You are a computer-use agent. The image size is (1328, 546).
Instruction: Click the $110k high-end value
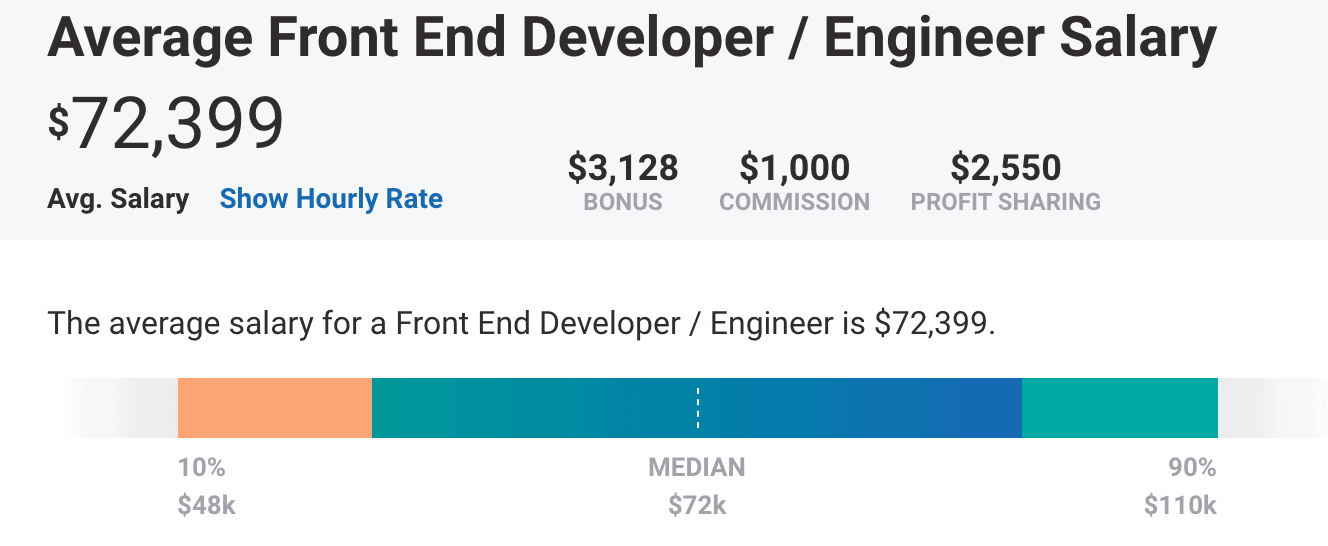tap(1181, 505)
